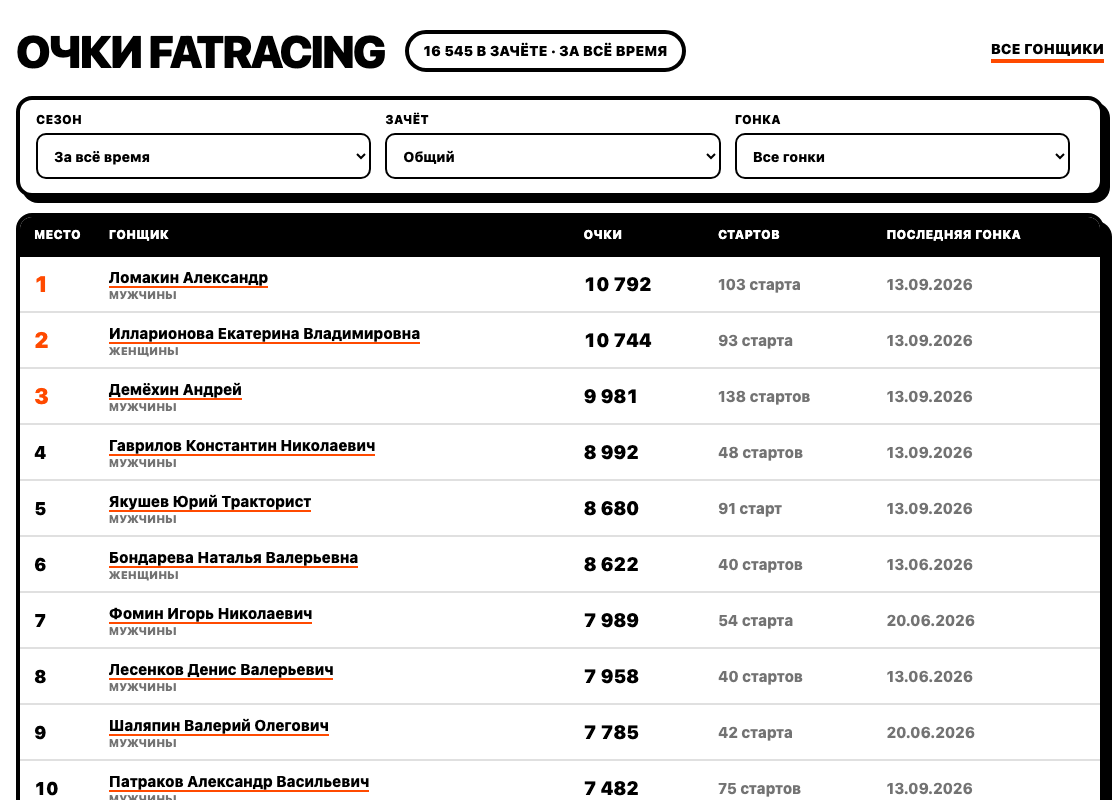Click the points value 7 989
Image resolution: width=1120 pixels, height=800 pixels.
[611, 620]
